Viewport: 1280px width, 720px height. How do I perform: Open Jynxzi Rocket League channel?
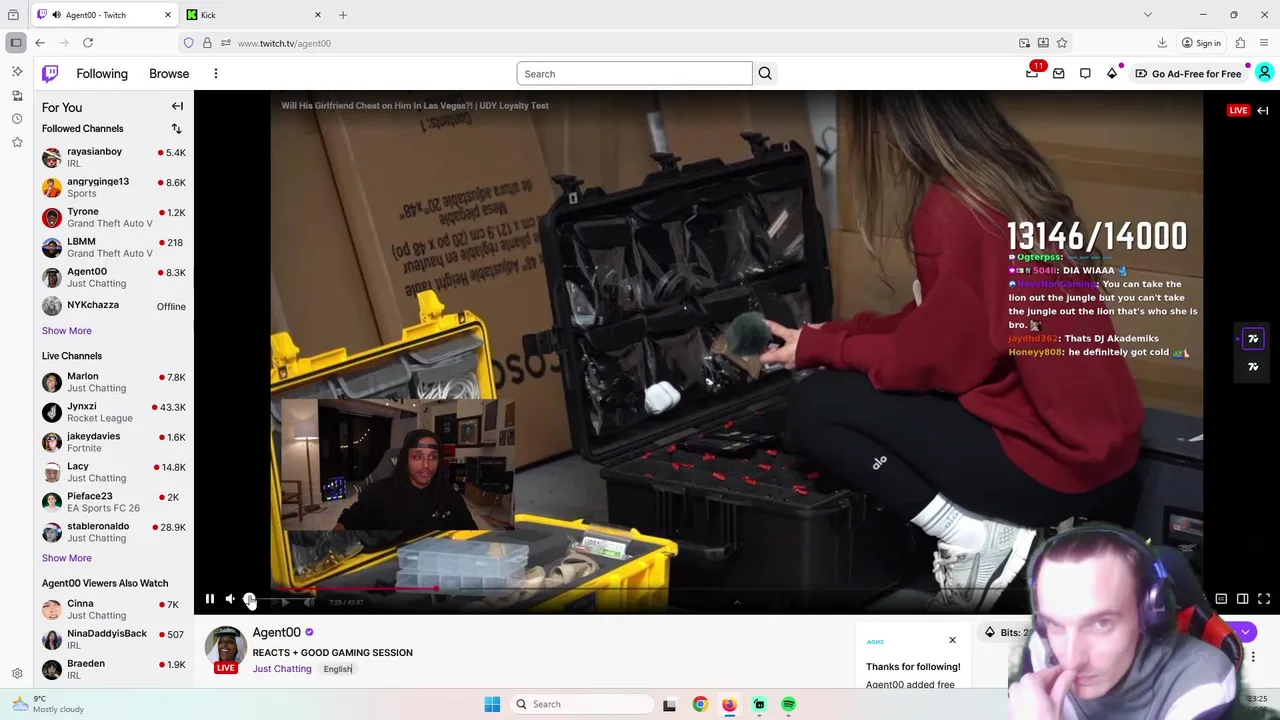point(114,412)
